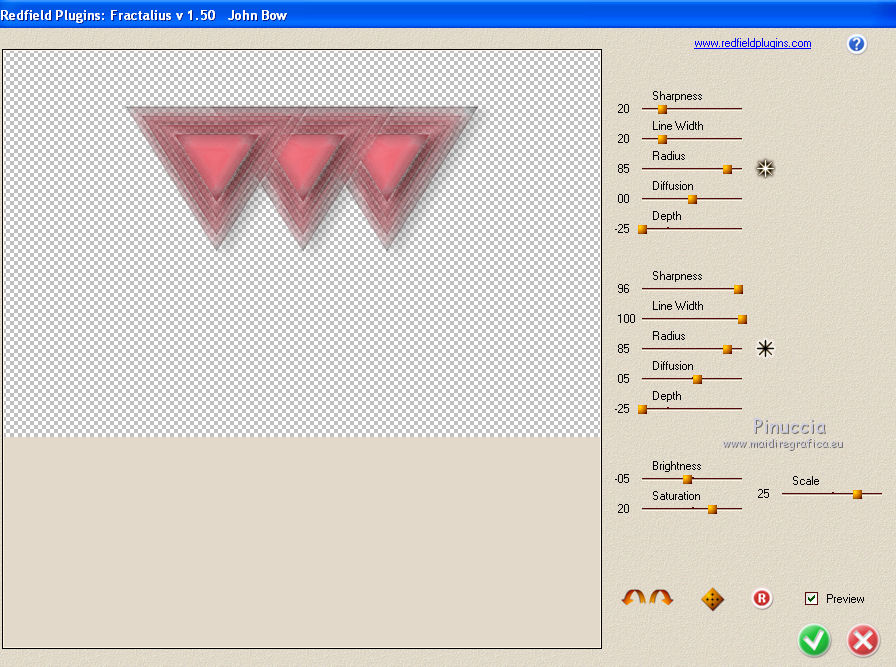
Task: Adjust the lower Diffusion slider at 05
Action: pyautogui.click(x=697, y=380)
